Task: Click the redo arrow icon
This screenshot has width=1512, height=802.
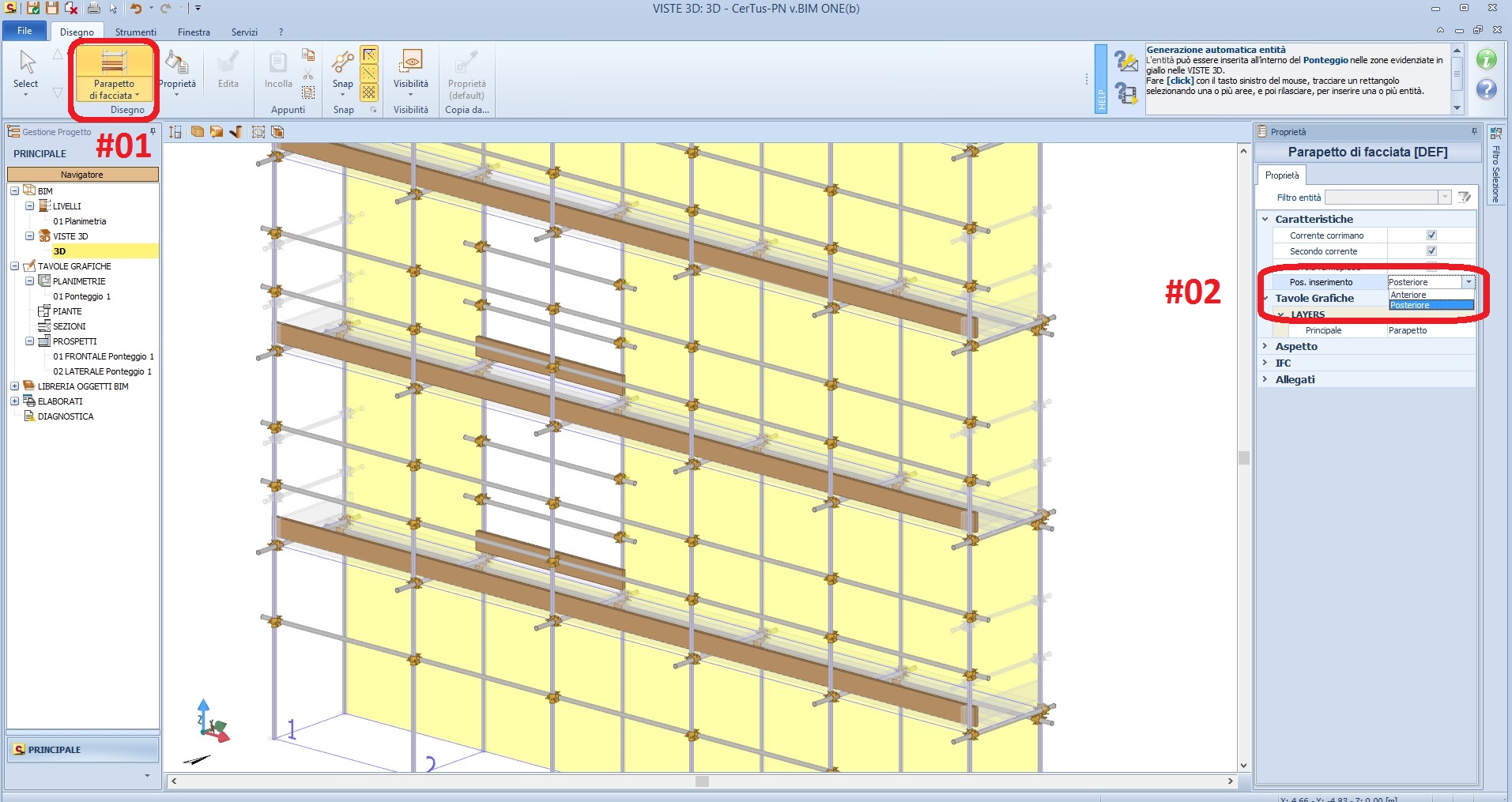Action: 165,9
